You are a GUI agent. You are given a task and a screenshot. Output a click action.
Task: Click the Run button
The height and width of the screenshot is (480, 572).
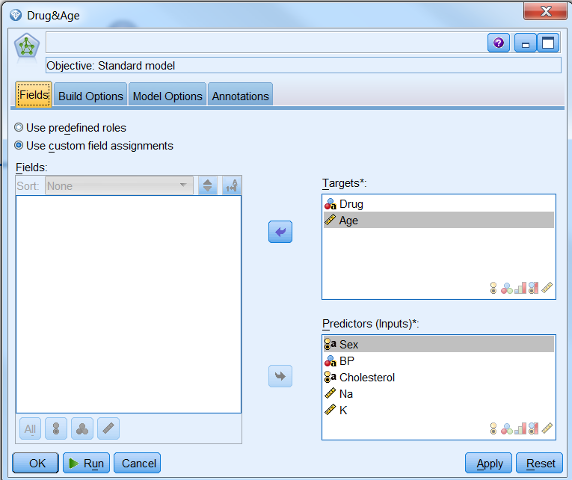click(x=86, y=463)
